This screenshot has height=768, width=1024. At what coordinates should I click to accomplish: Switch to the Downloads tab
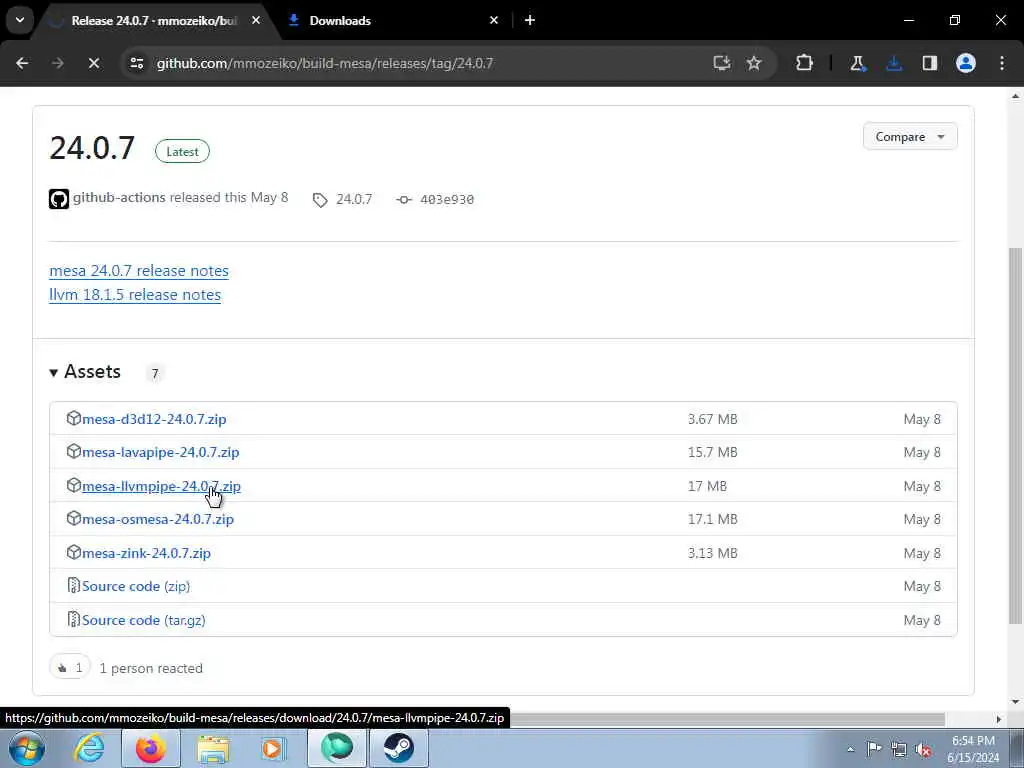tap(391, 20)
